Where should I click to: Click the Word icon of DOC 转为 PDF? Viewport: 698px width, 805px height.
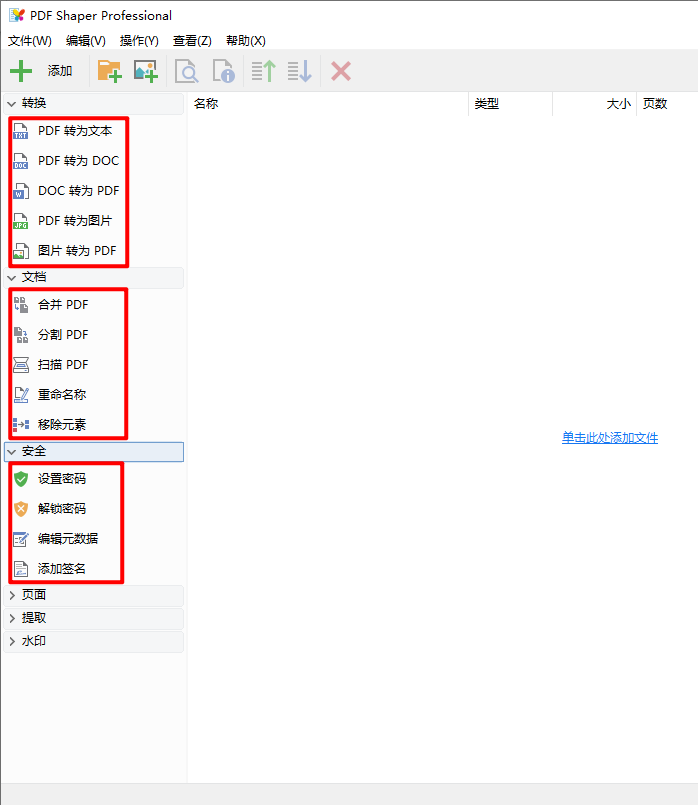(21, 191)
